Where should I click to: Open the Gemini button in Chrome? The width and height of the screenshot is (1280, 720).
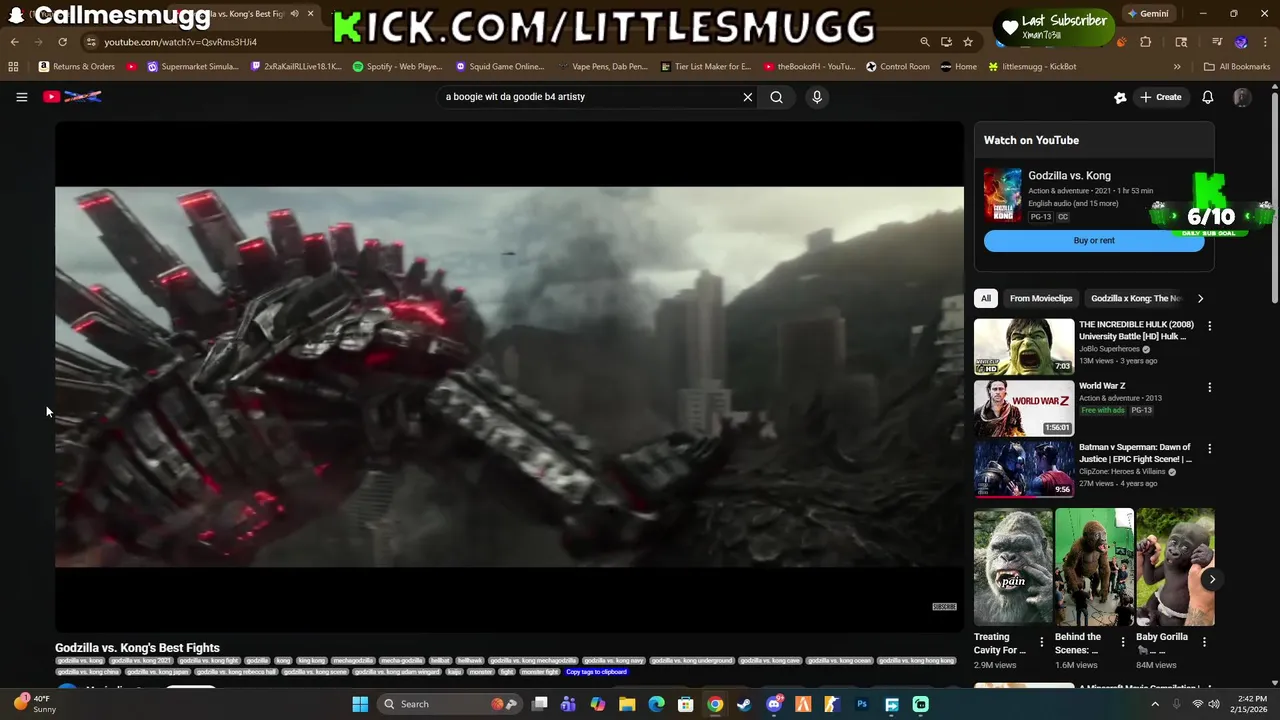point(1147,14)
